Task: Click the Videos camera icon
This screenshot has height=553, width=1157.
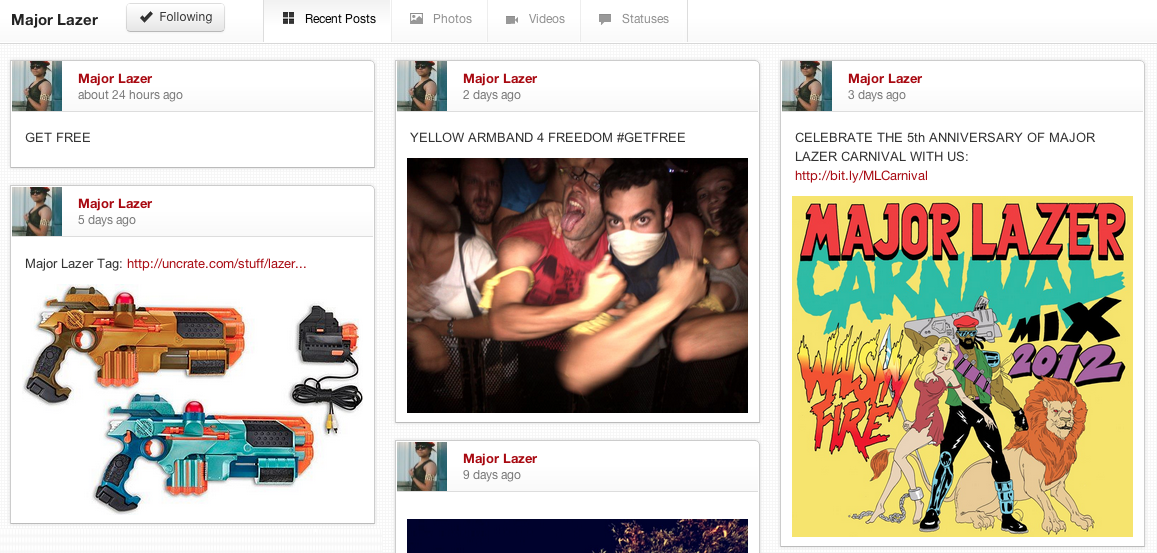Action: click(512, 19)
